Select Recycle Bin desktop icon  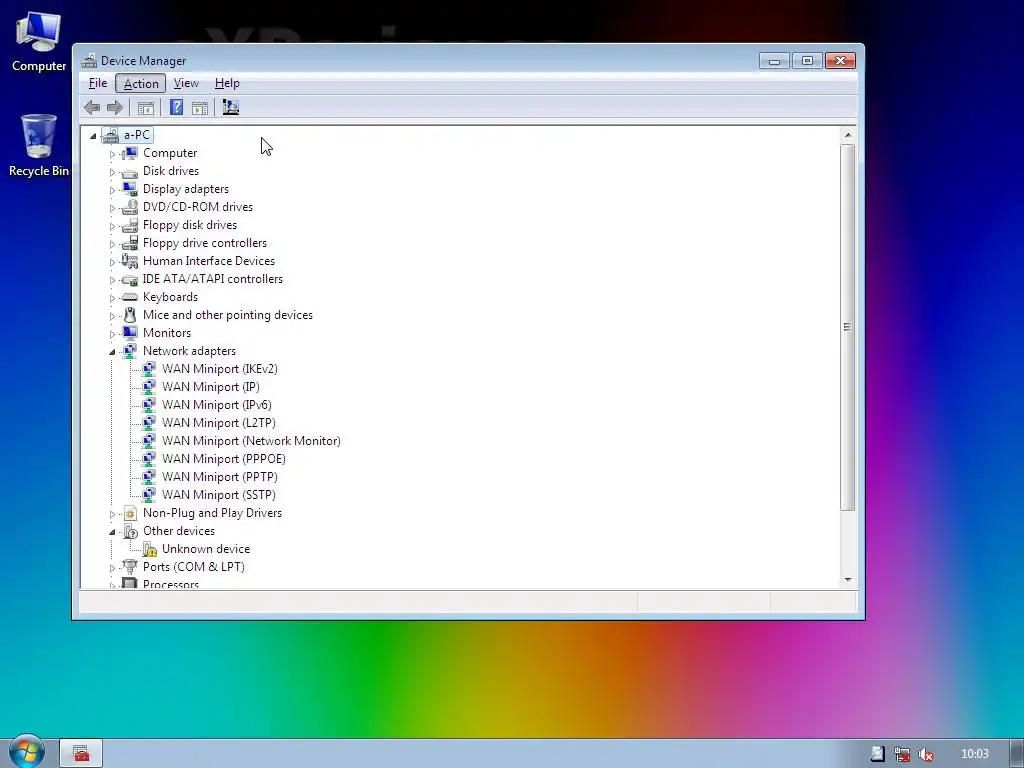39,145
